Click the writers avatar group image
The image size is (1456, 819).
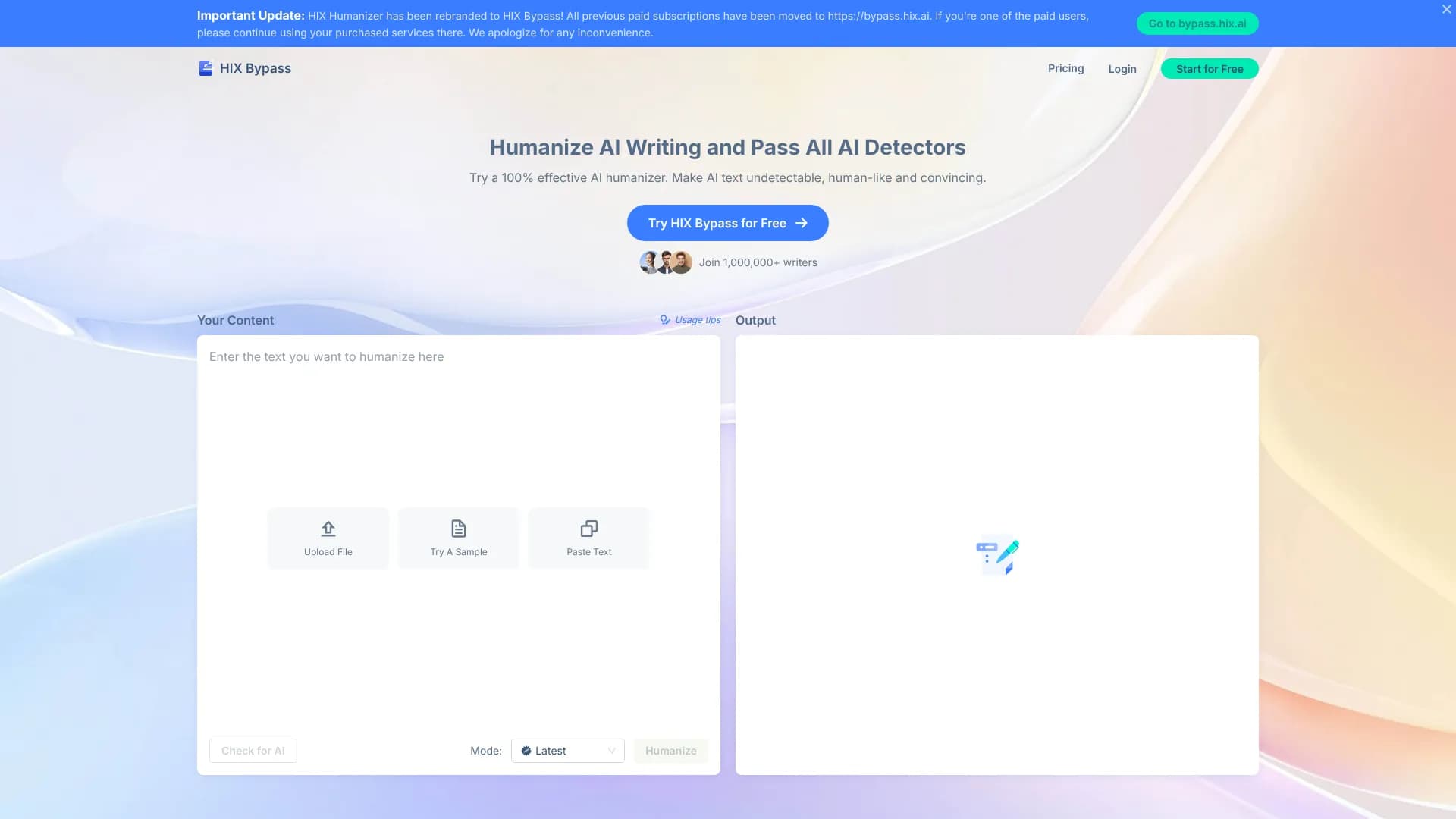click(666, 262)
